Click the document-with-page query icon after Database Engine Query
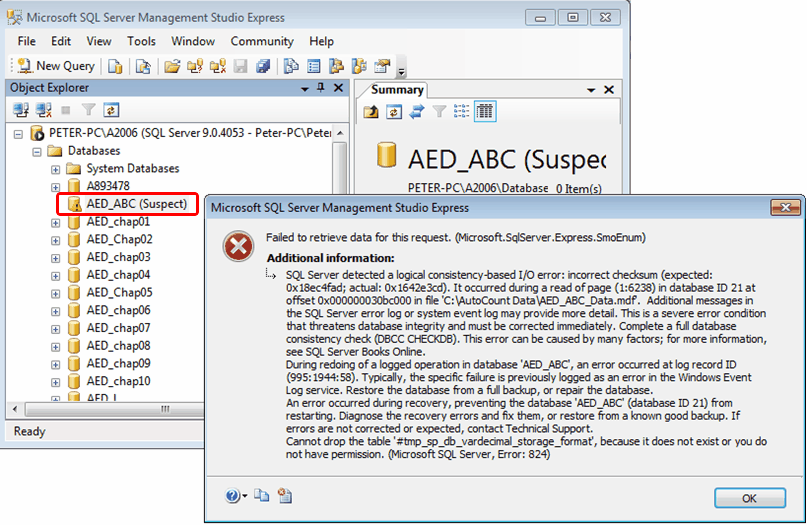Viewport: 807px width, 525px height. click(x=143, y=66)
